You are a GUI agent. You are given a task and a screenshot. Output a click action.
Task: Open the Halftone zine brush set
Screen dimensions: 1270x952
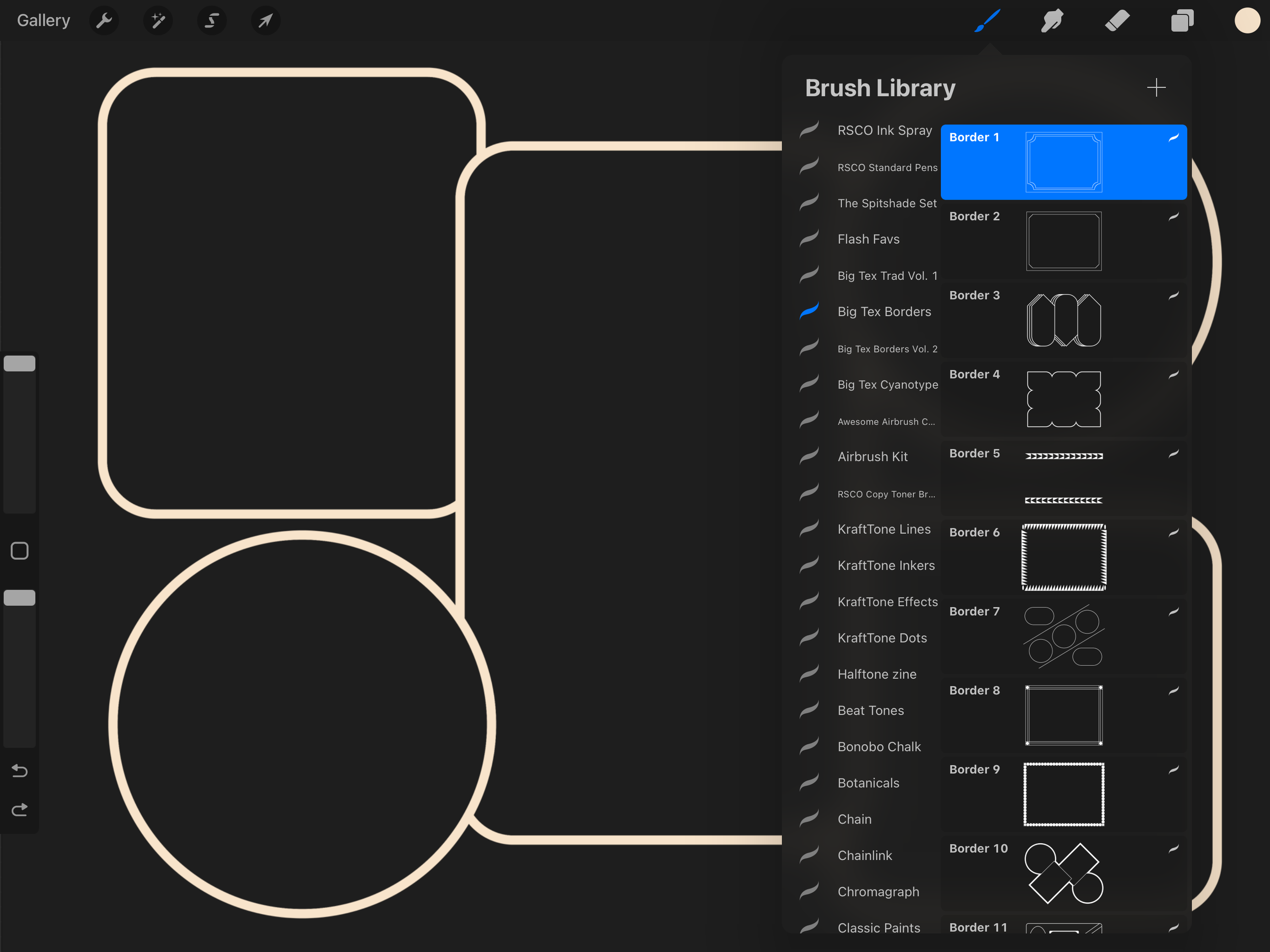pyautogui.click(x=876, y=674)
